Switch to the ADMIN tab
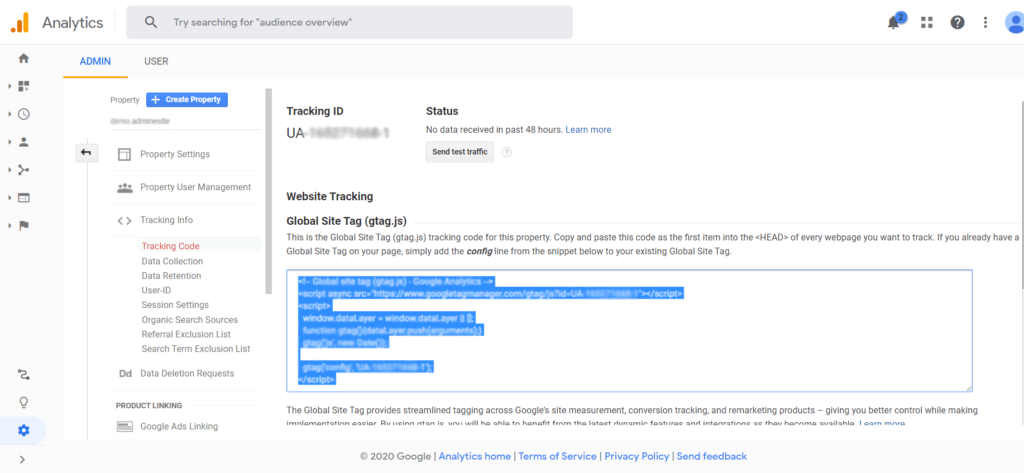This screenshot has height=473, width=1024. click(x=95, y=61)
